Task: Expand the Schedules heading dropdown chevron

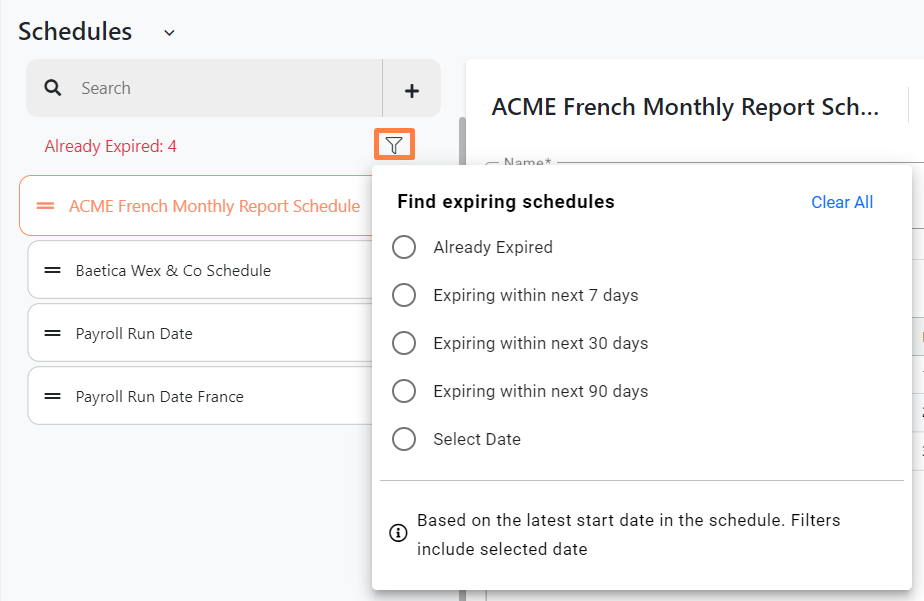Action: tap(169, 33)
